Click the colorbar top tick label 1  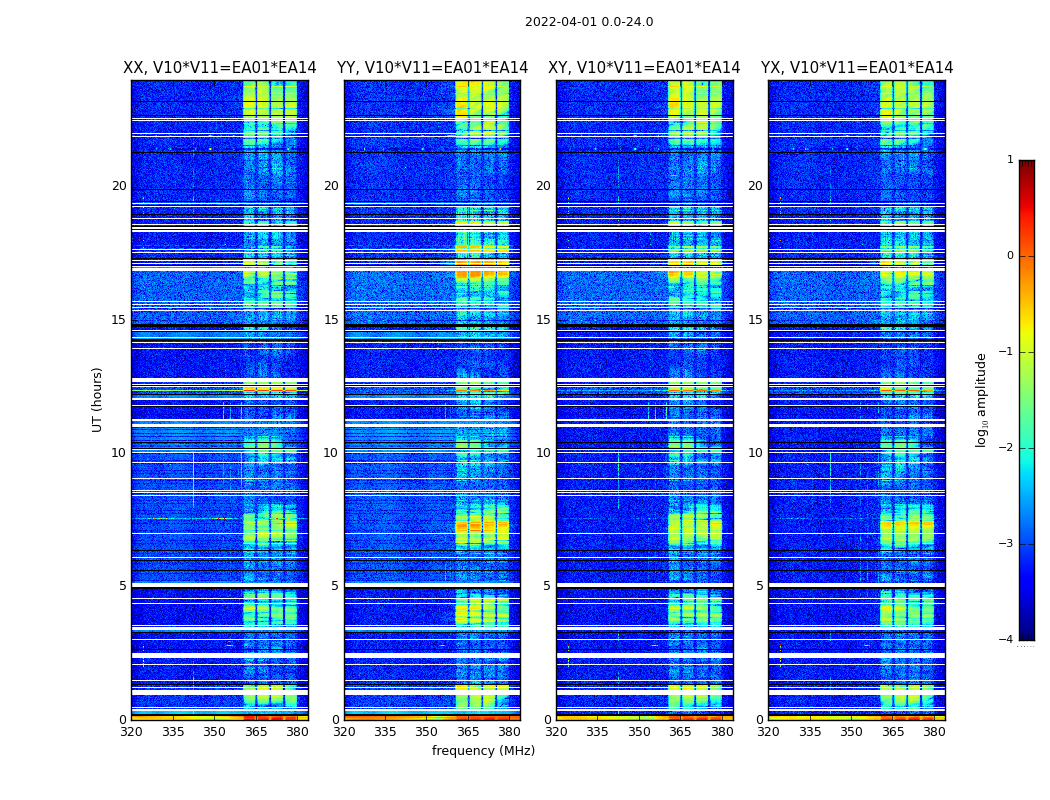tap(1010, 159)
